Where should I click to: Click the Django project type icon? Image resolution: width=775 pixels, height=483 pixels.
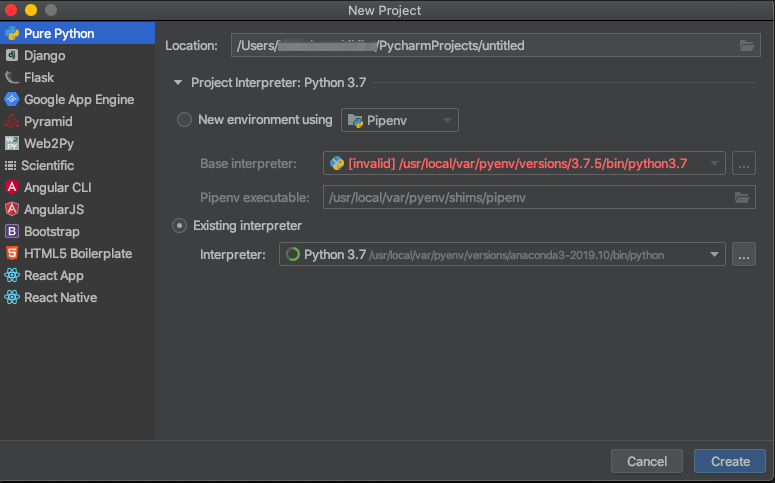[12, 56]
